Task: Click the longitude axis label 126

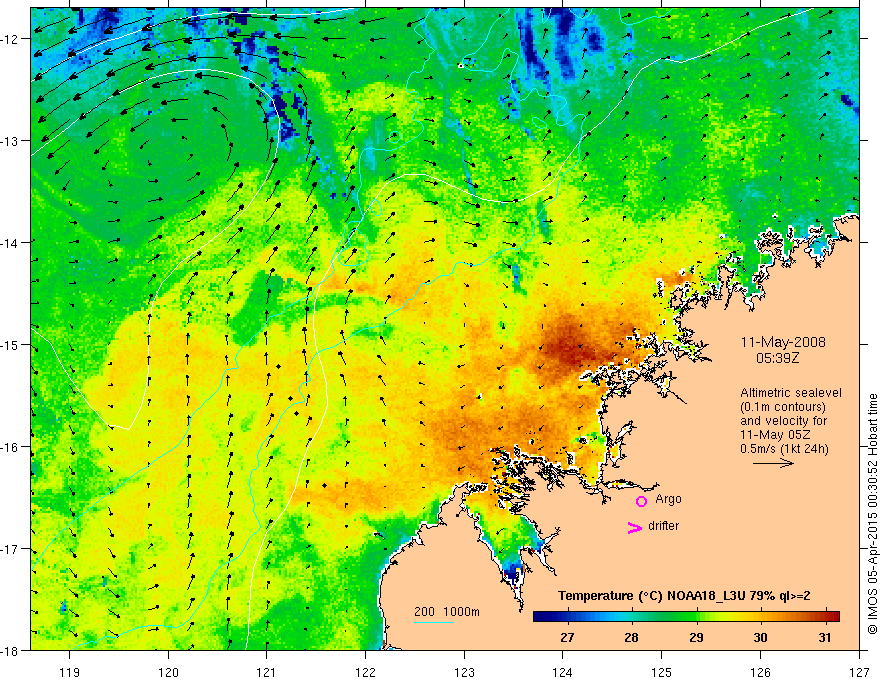Action: click(x=760, y=672)
